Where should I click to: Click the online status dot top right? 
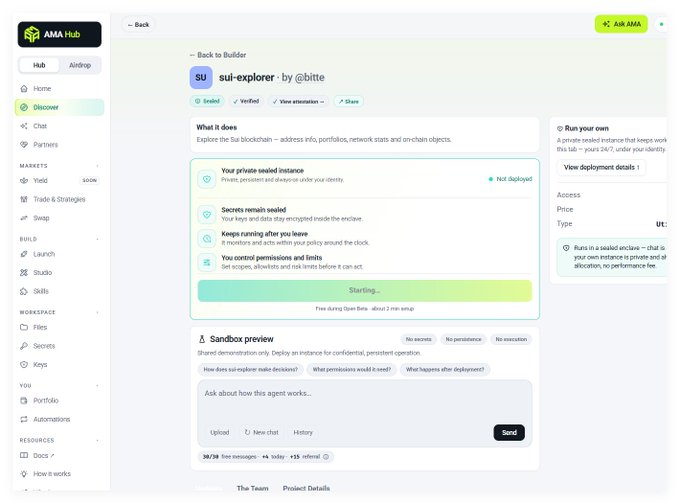click(x=661, y=24)
